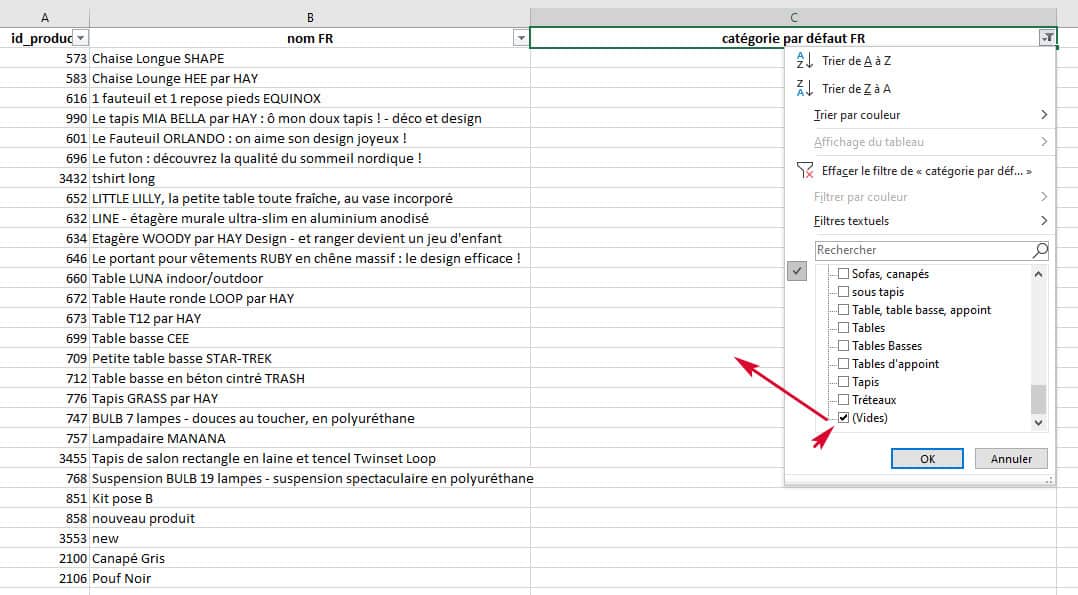Uncheck the (Vides) checkbox
The image size is (1078, 595).
point(844,418)
